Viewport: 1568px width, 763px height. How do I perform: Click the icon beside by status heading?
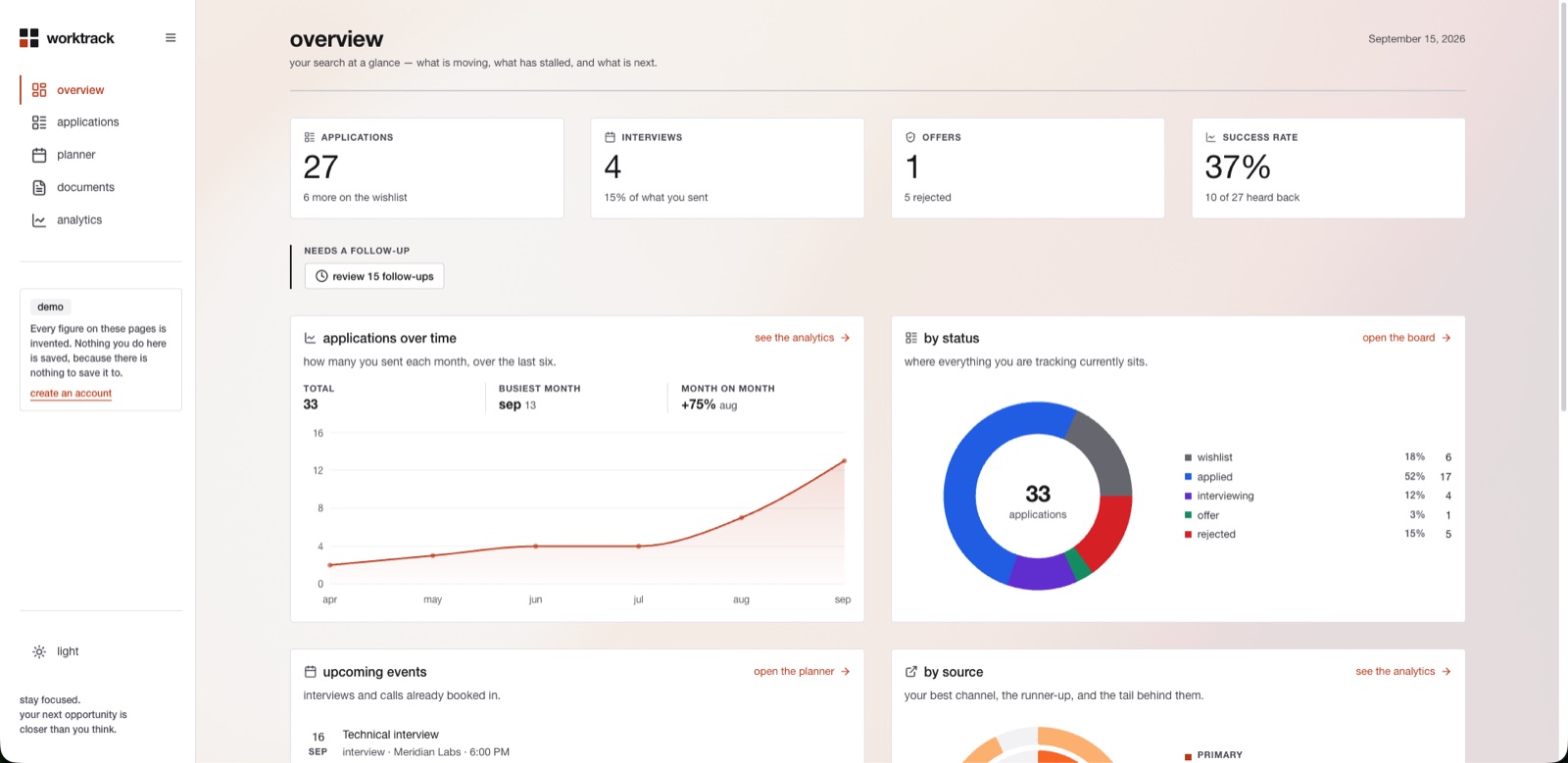click(911, 338)
